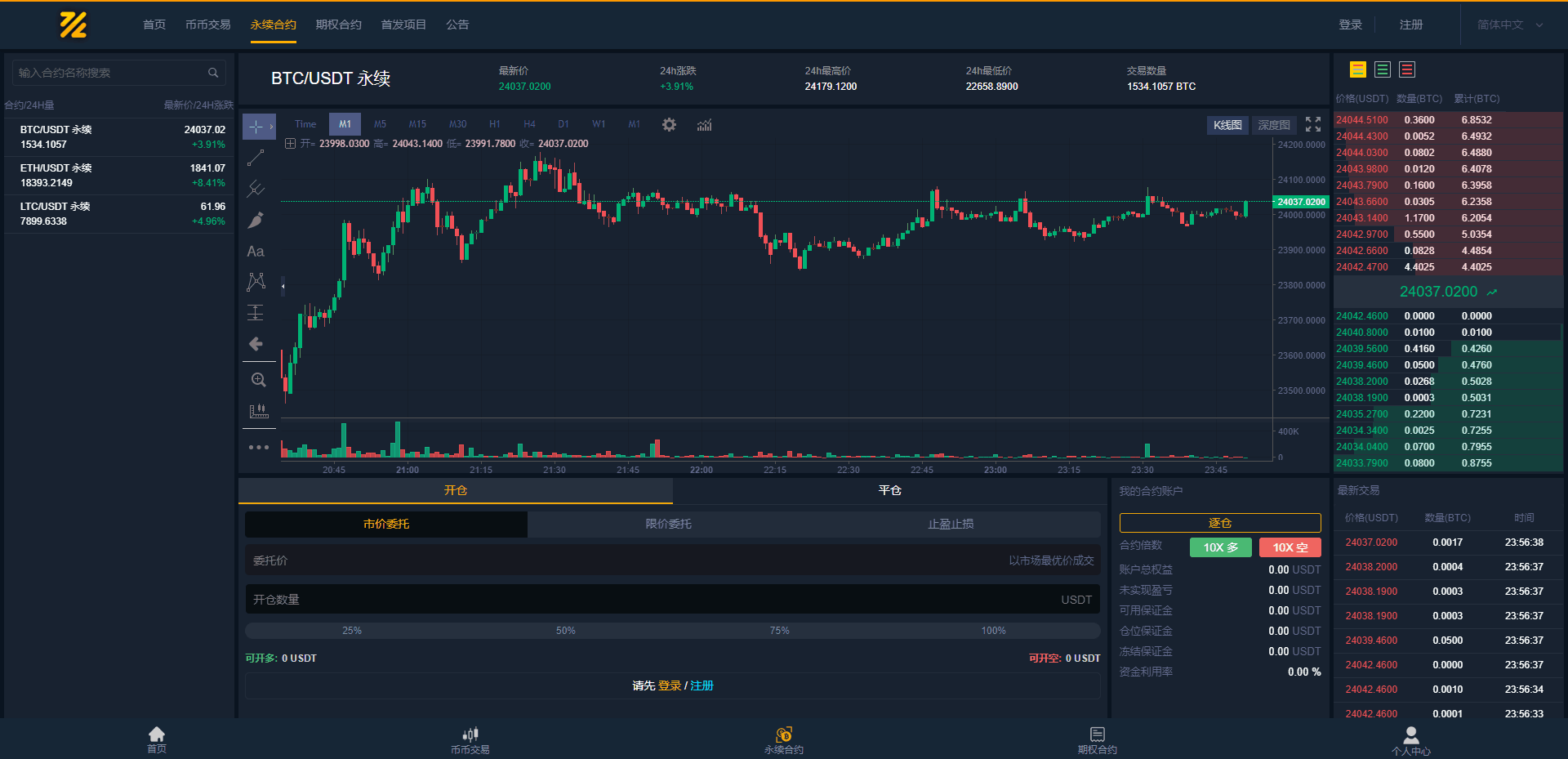Enter fullscreen chart mode

click(x=1312, y=124)
